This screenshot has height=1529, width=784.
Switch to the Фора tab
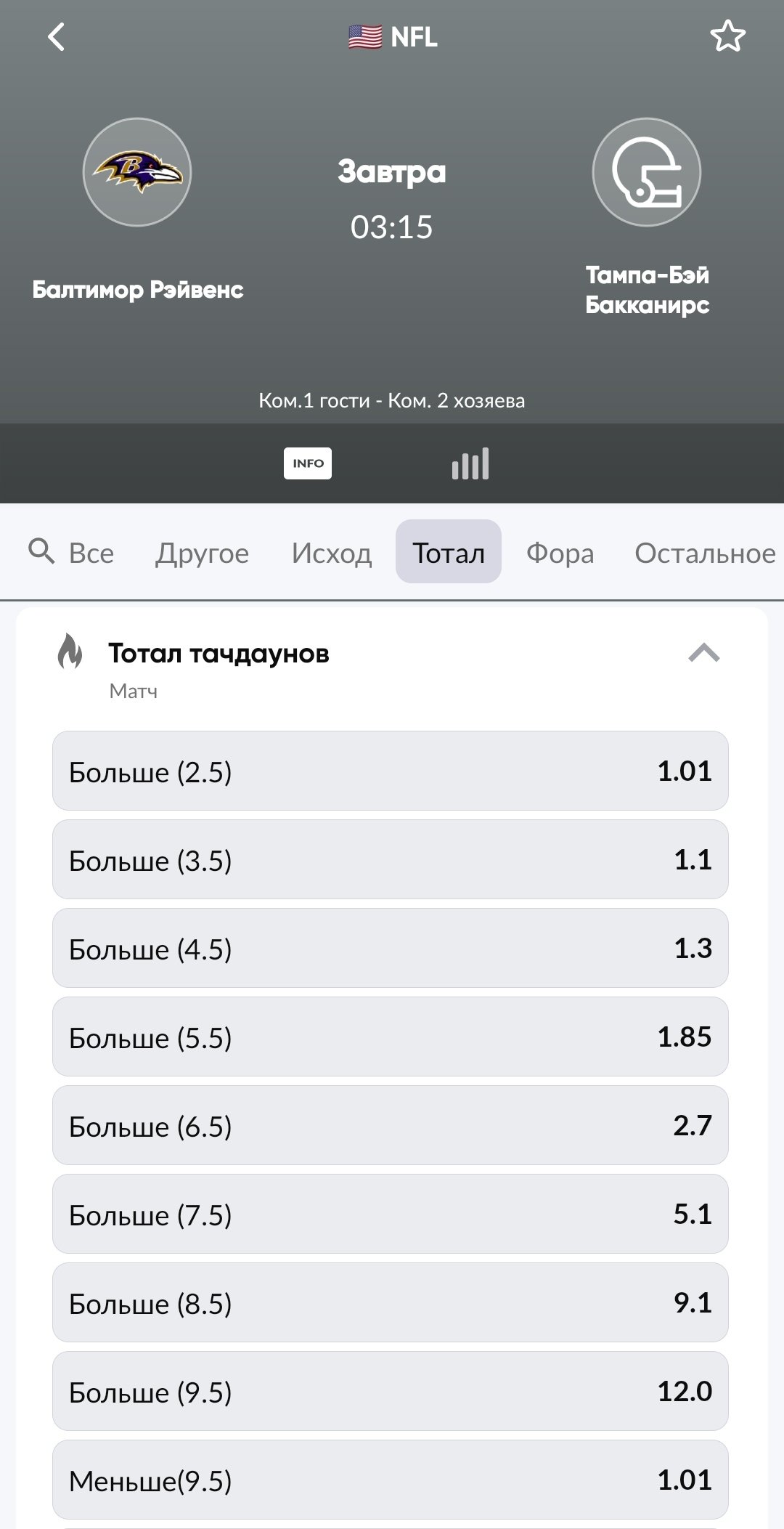[x=560, y=553]
